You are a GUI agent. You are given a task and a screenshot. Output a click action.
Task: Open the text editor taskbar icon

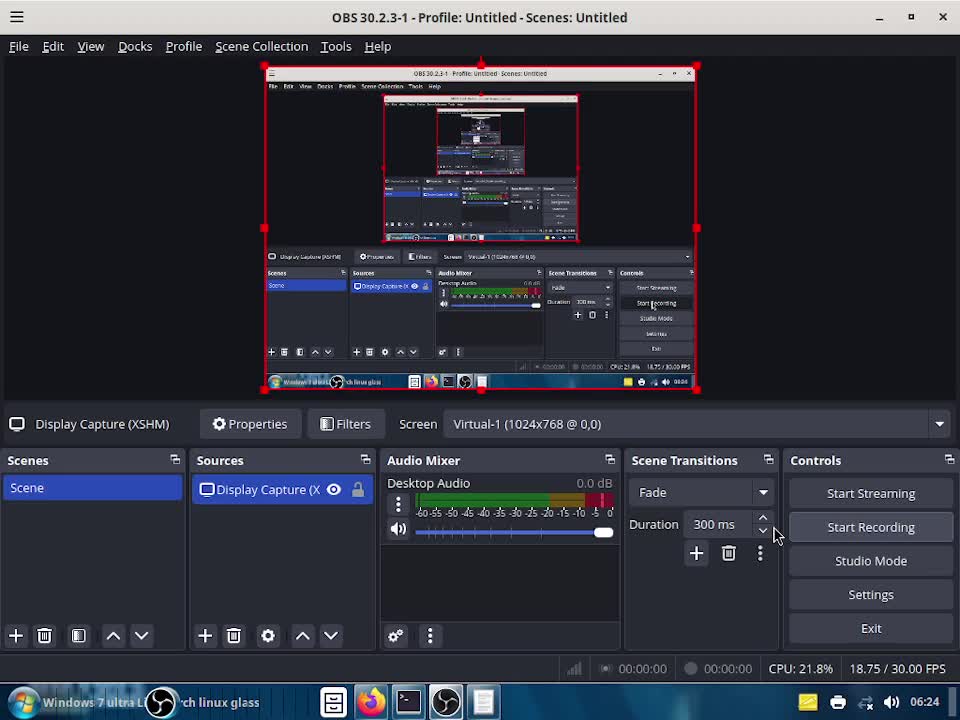[483, 702]
